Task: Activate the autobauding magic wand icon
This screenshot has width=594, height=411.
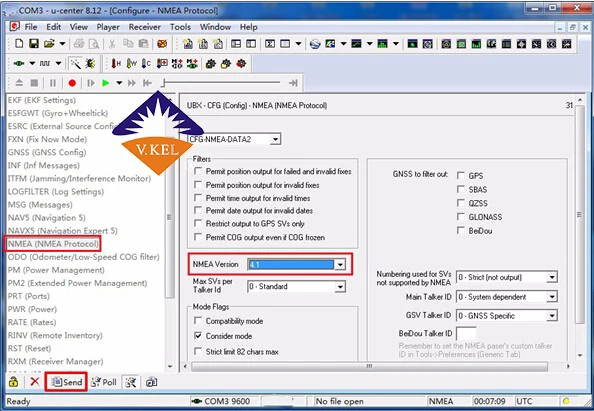Action: click(75, 63)
